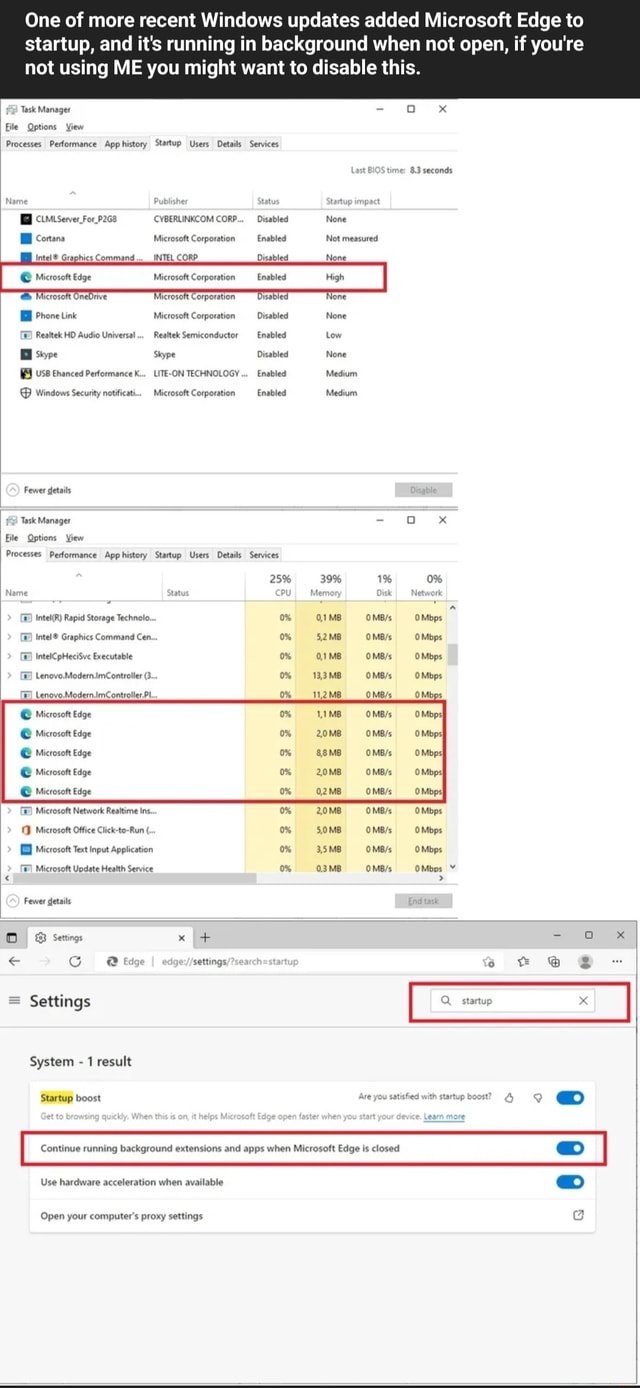This screenshot has width=640, height=1388.
Task: Toggle Use hardware acceleration when available
Action: coord(570,1181)
